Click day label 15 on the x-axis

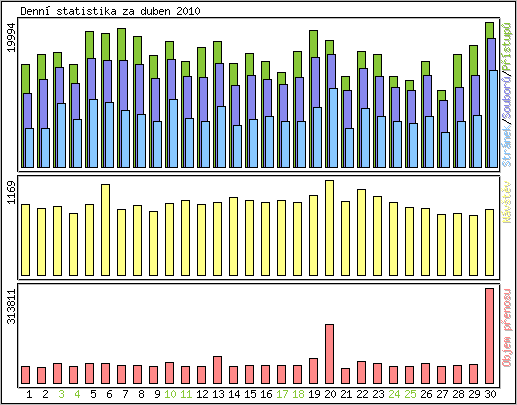coord(250,394)
